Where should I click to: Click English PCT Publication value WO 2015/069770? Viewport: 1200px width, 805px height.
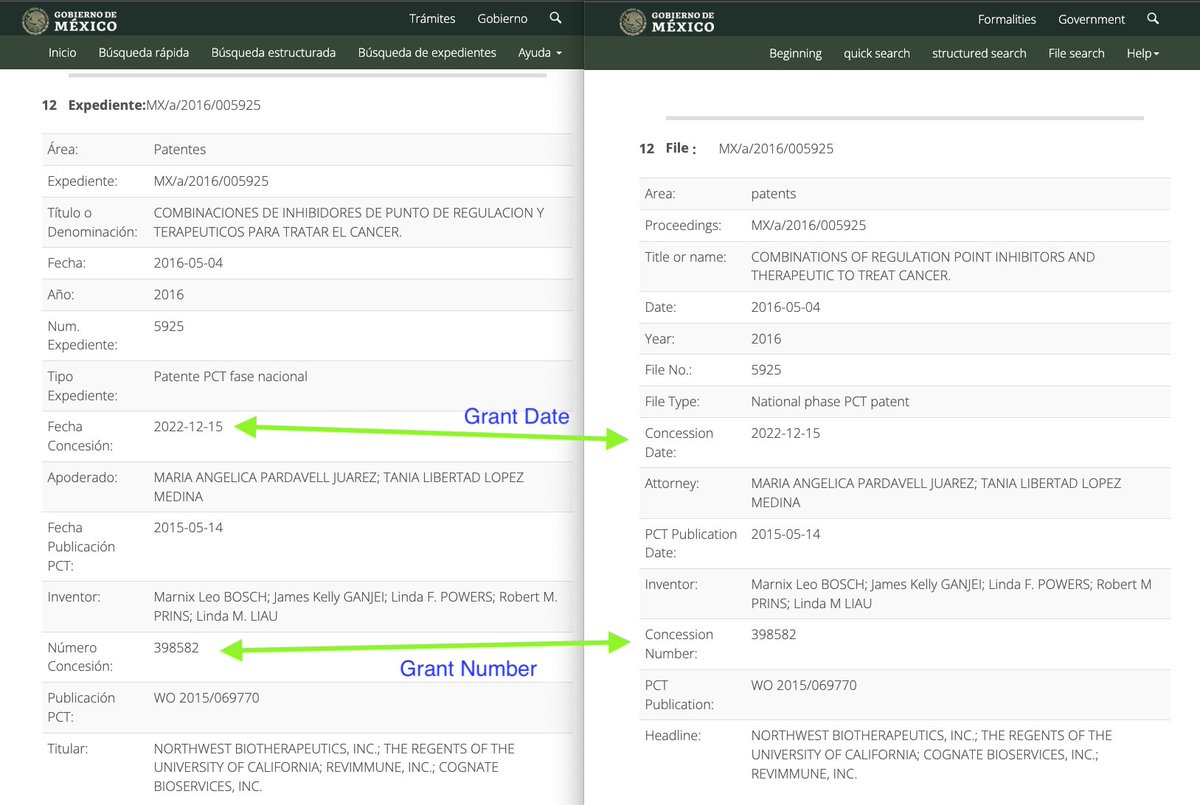click(804, 685)
